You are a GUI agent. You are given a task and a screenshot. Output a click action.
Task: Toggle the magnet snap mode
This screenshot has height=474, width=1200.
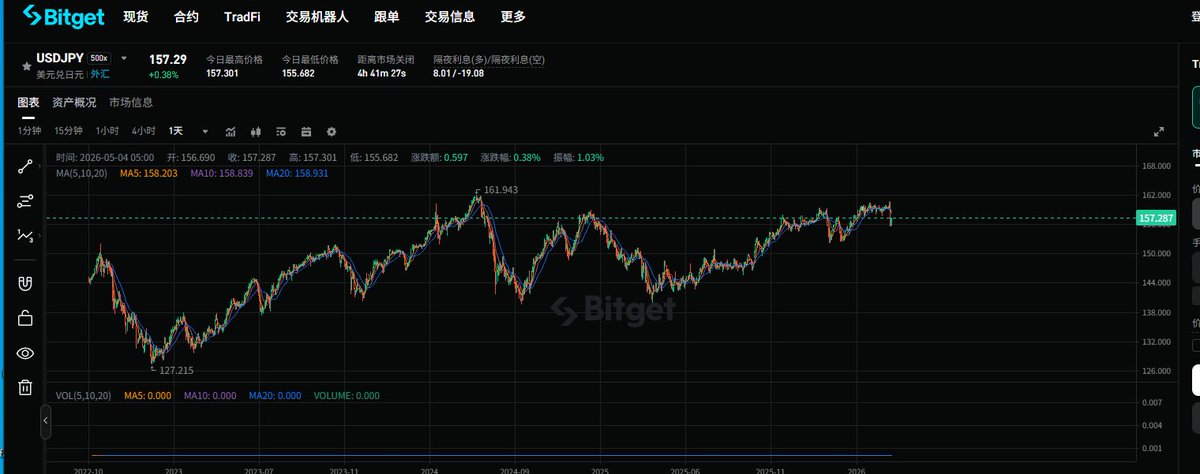tap(25, 284)
